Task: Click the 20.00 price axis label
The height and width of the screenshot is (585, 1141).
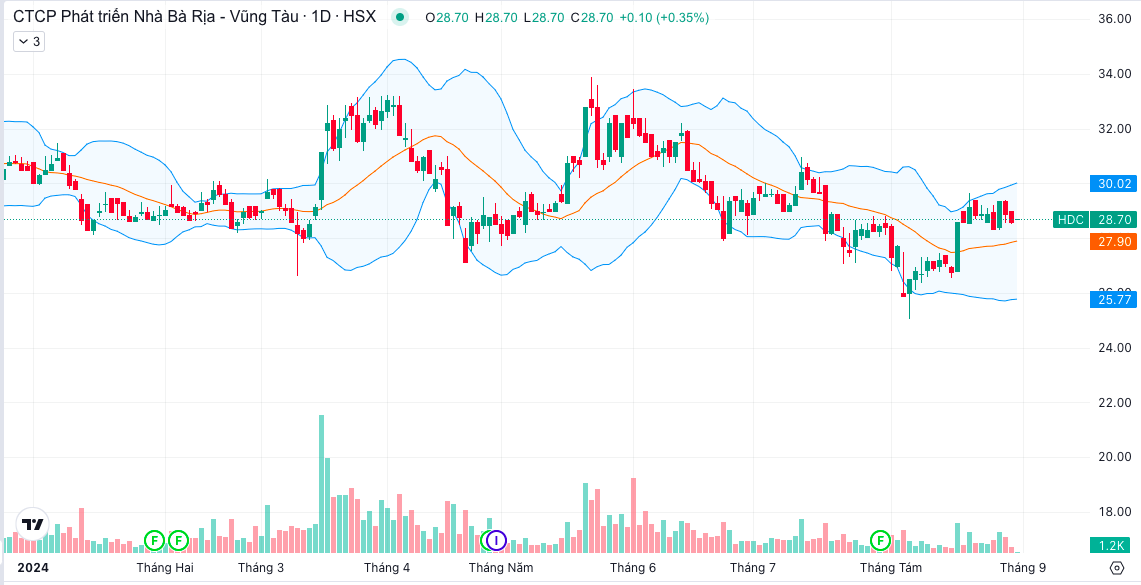Action: 1114,457
